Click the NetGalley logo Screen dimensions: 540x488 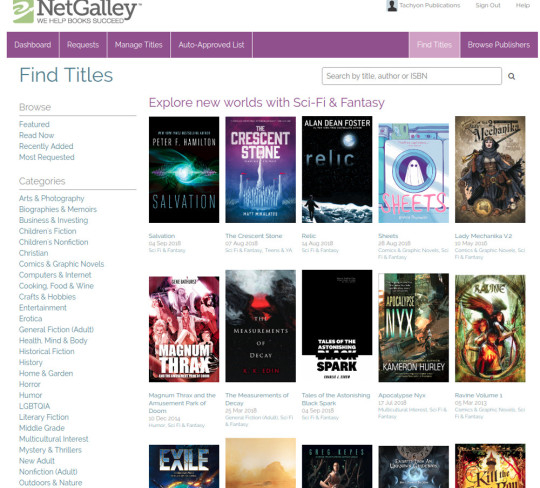tap(77, 12)
